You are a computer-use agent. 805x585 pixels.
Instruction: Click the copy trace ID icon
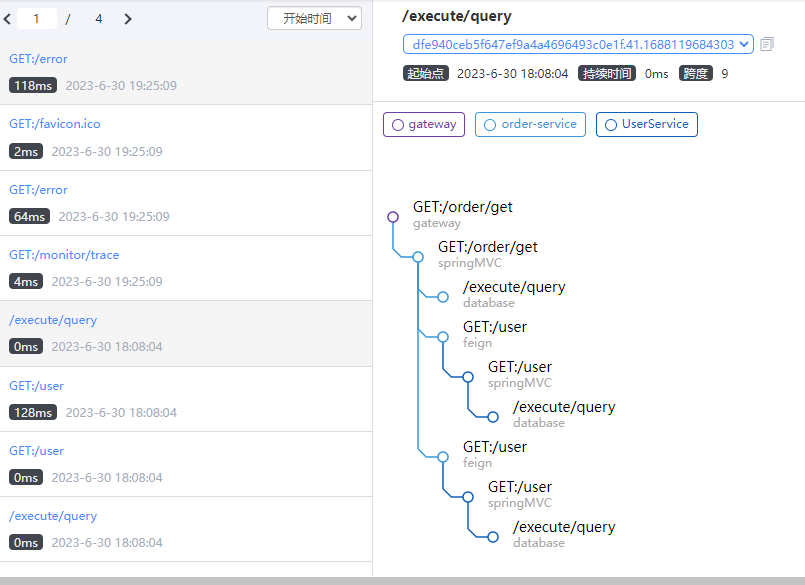[x=767, y=44]
